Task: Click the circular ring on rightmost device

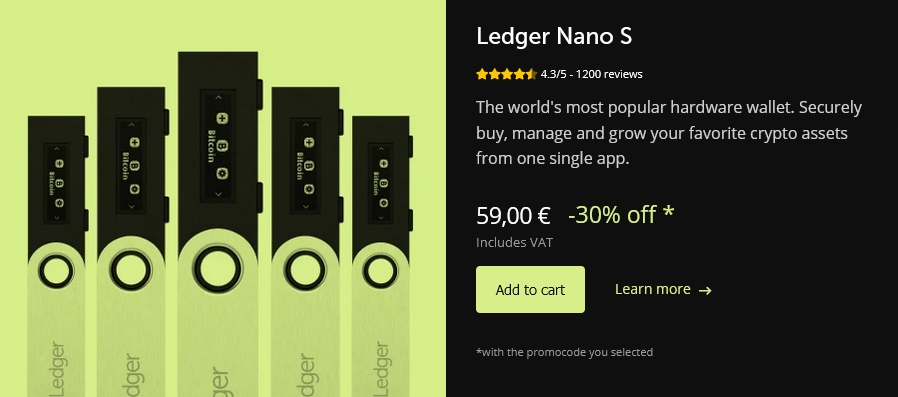Action: pos(380,272)
